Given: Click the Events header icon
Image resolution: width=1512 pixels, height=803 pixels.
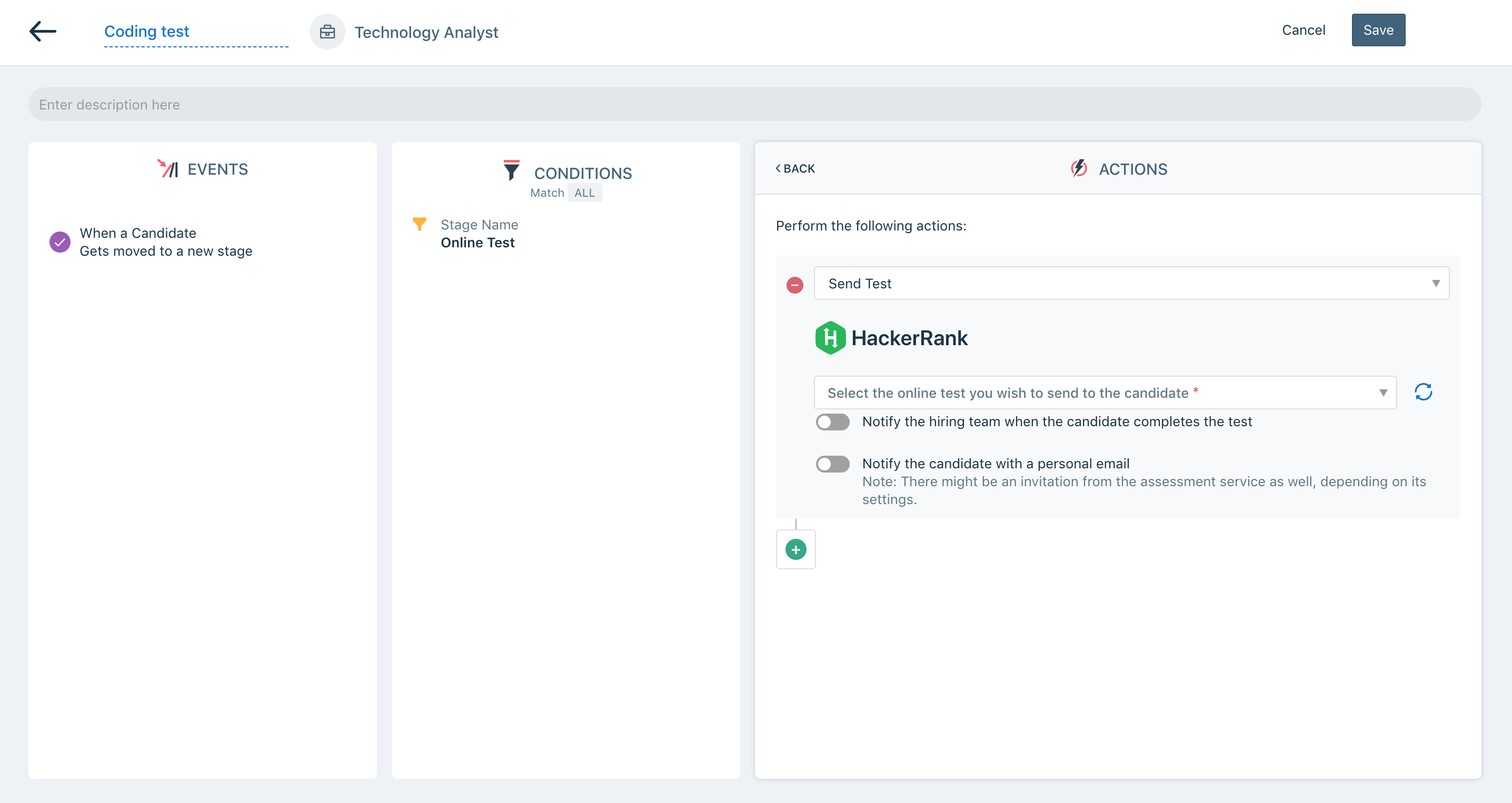Looking at the screenshot, I should (x=168, y=168).
